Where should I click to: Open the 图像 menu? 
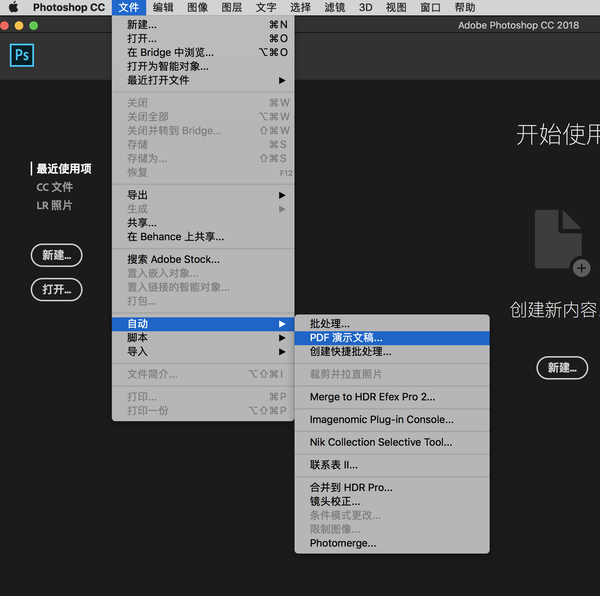click(x=197, y=7)
